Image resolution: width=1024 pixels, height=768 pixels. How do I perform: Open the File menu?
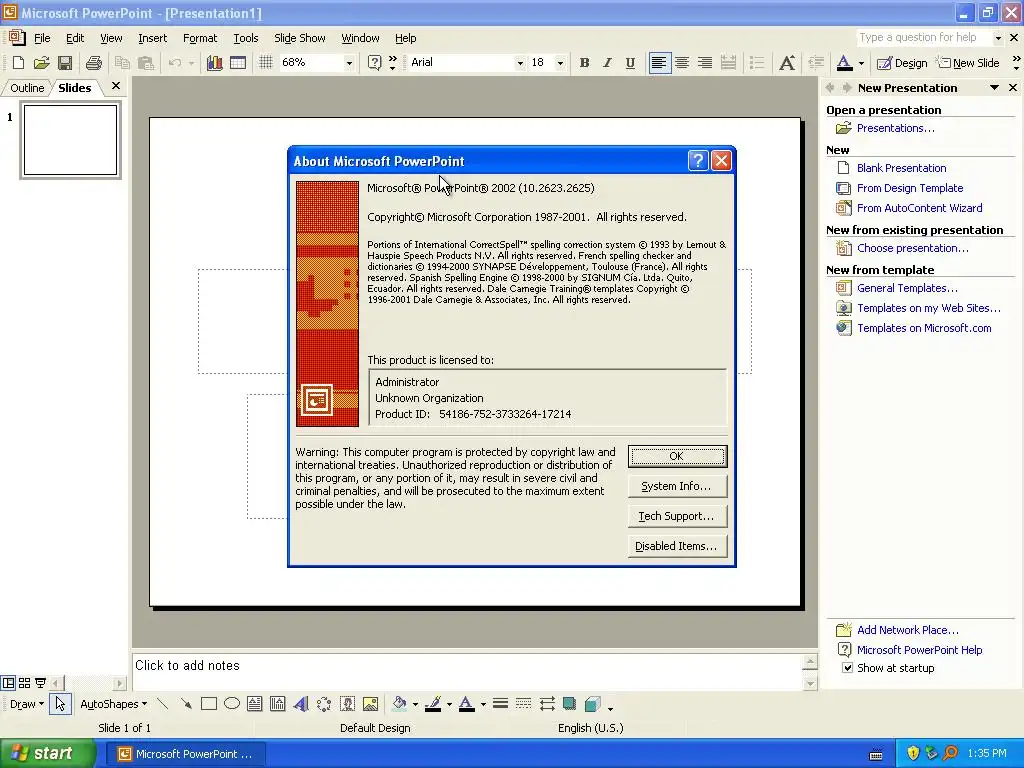pos(42,38)
